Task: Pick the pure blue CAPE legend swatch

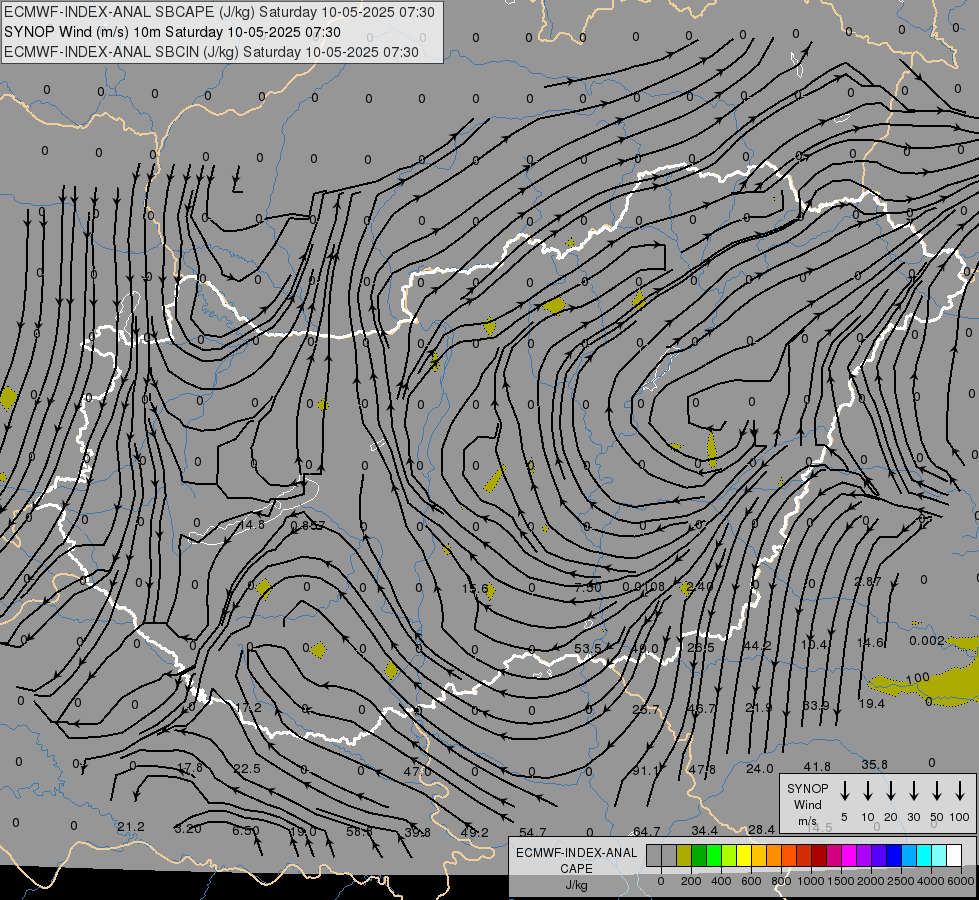Action: [893, 855]
